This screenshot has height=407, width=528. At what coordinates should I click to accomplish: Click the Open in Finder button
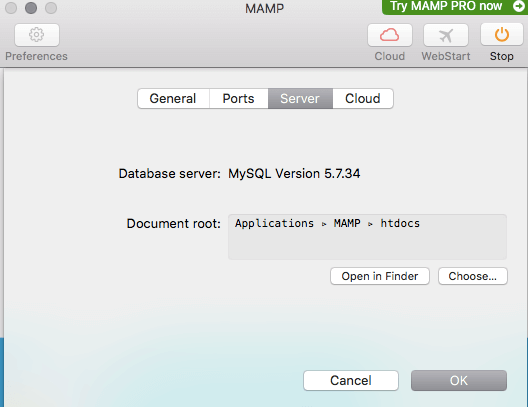pos(380,276)
